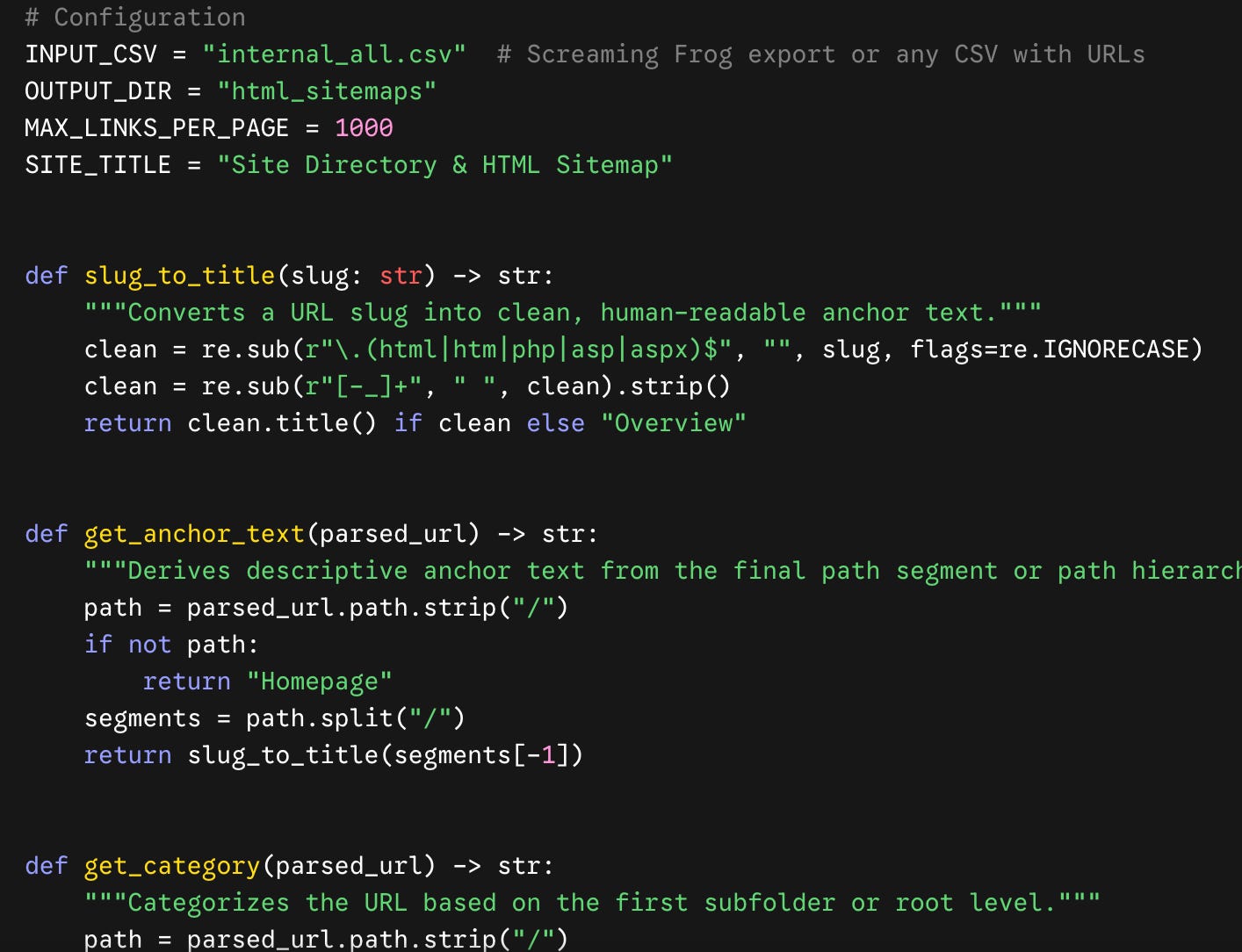Click the slug_to_title docstring line
Image resolution: width=1242 pixels, height=952 pixels.
tap(563, 313)
